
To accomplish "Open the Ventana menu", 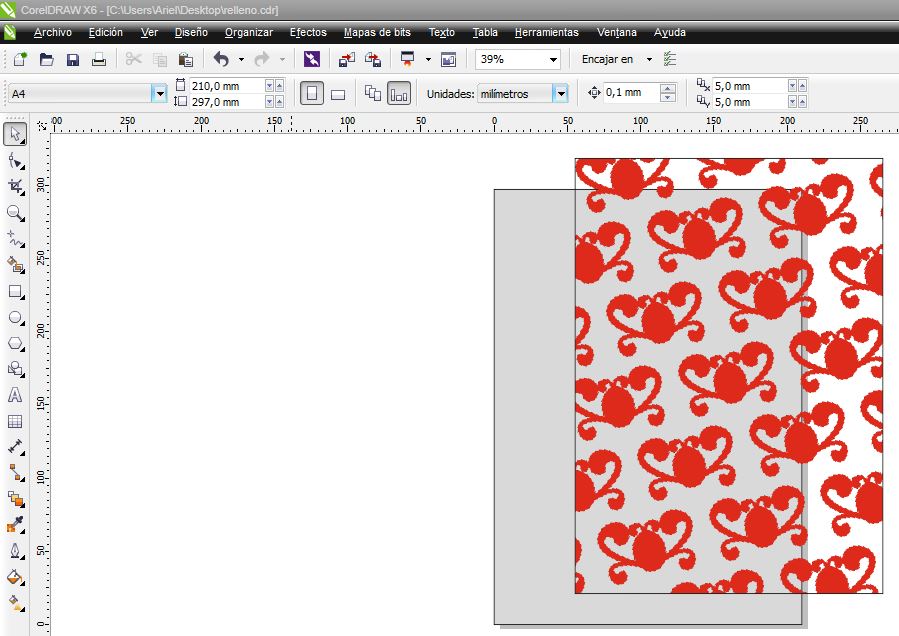I will click(616, 33).
